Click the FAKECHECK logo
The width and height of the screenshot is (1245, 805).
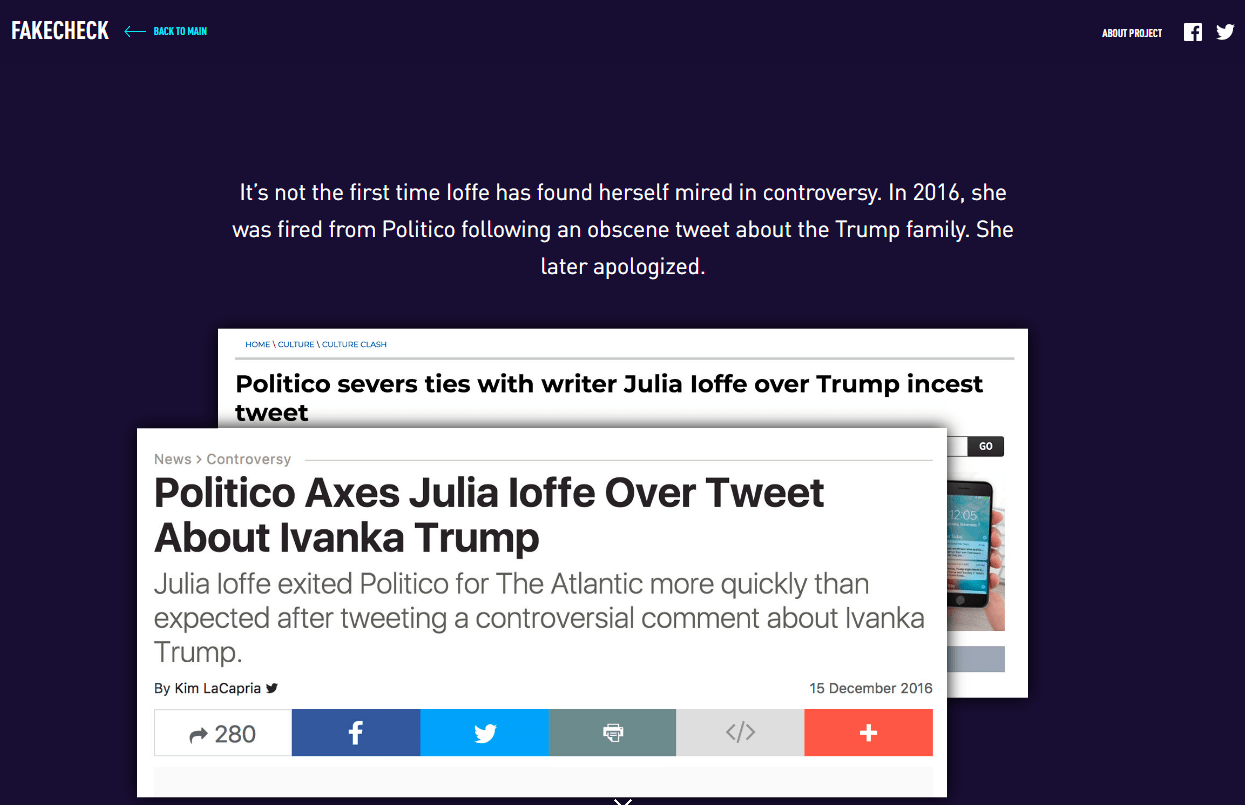(60, 31)
